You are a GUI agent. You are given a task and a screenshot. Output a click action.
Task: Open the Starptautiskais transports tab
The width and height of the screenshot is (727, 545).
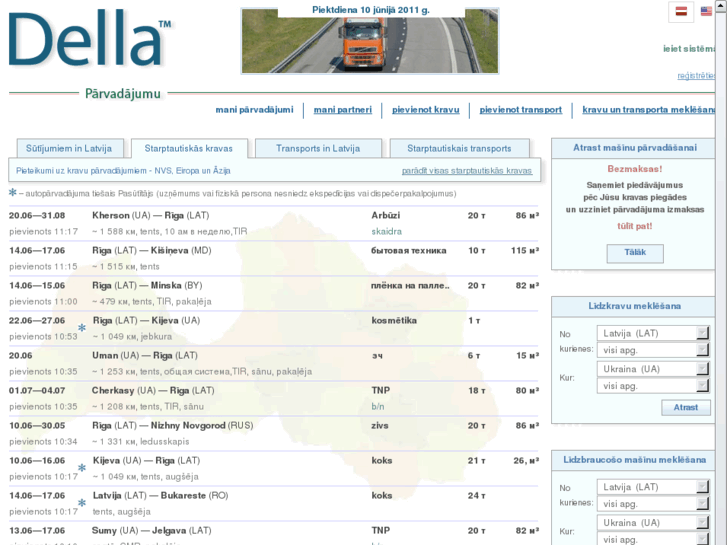(459, 148)
